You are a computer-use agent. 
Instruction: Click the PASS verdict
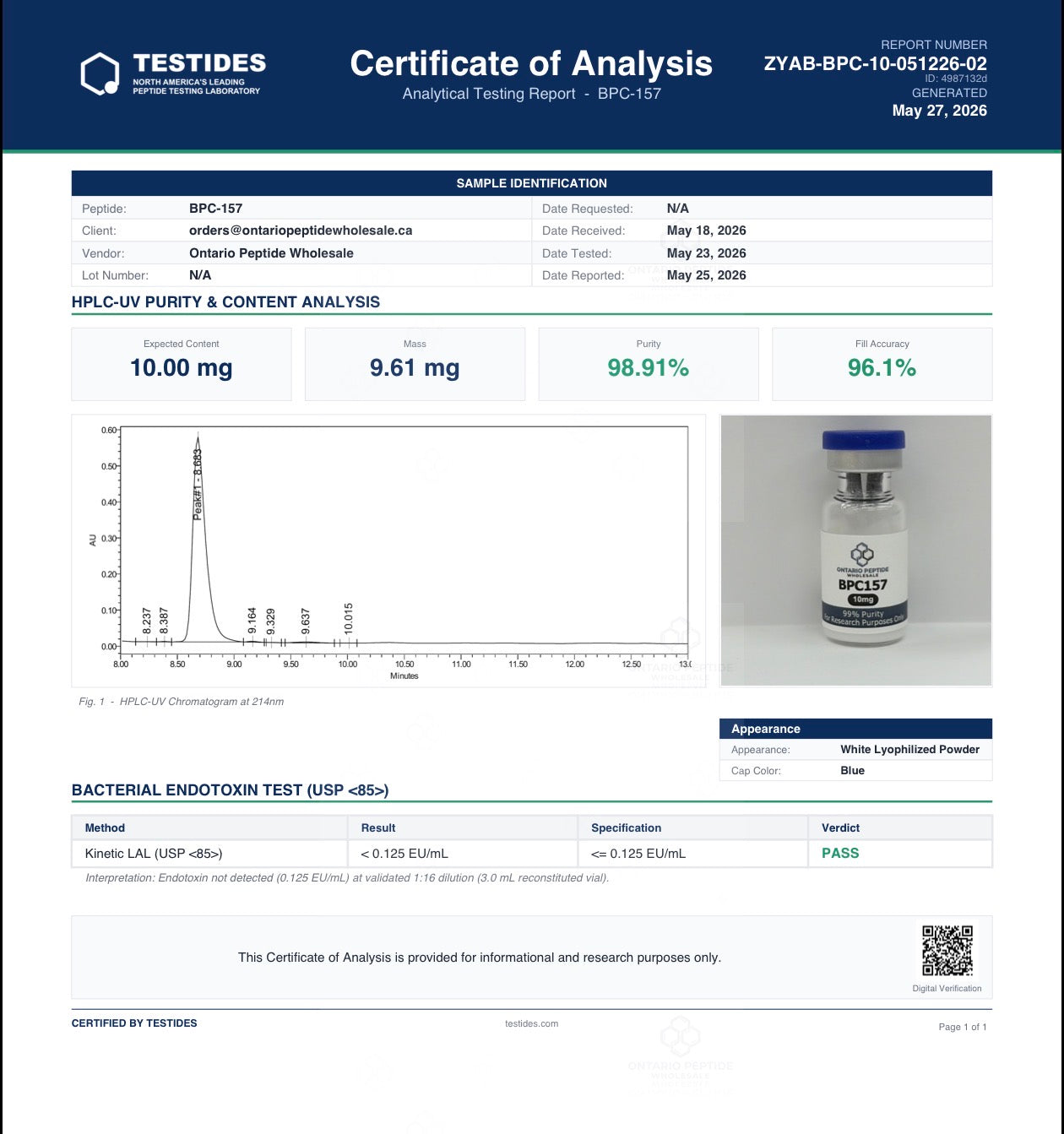[x=840, y=854]
